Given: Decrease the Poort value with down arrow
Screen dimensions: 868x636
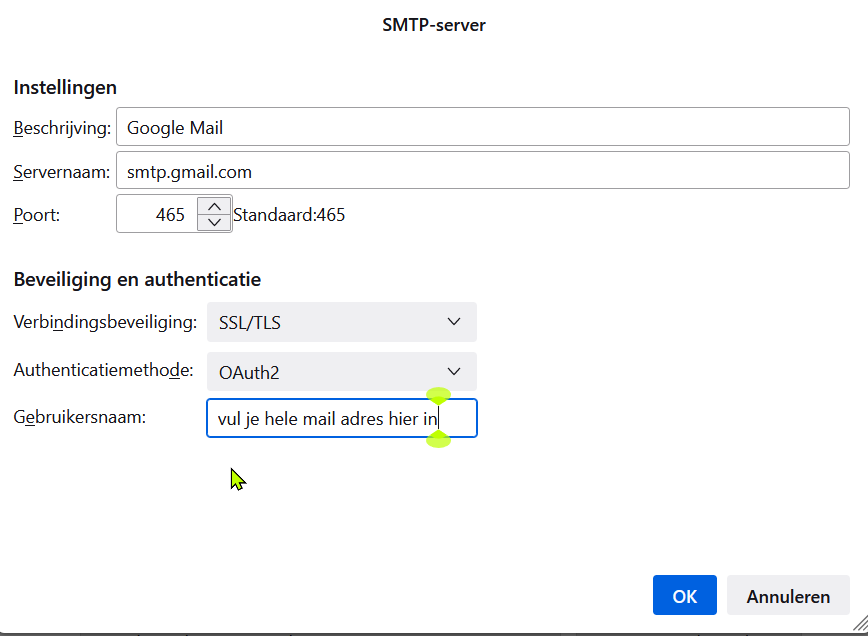Looking at the screenshot, I should [214, 223].
